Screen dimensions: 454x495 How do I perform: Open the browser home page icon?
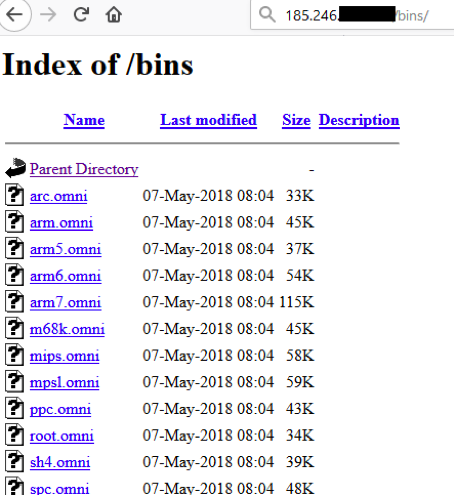tap(114, 15)
